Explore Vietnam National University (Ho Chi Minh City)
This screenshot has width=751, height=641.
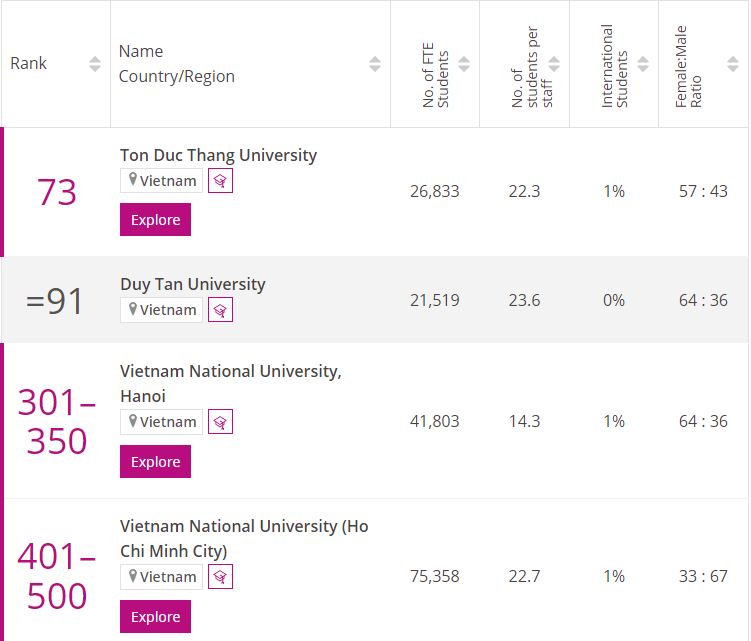point(155,617)
